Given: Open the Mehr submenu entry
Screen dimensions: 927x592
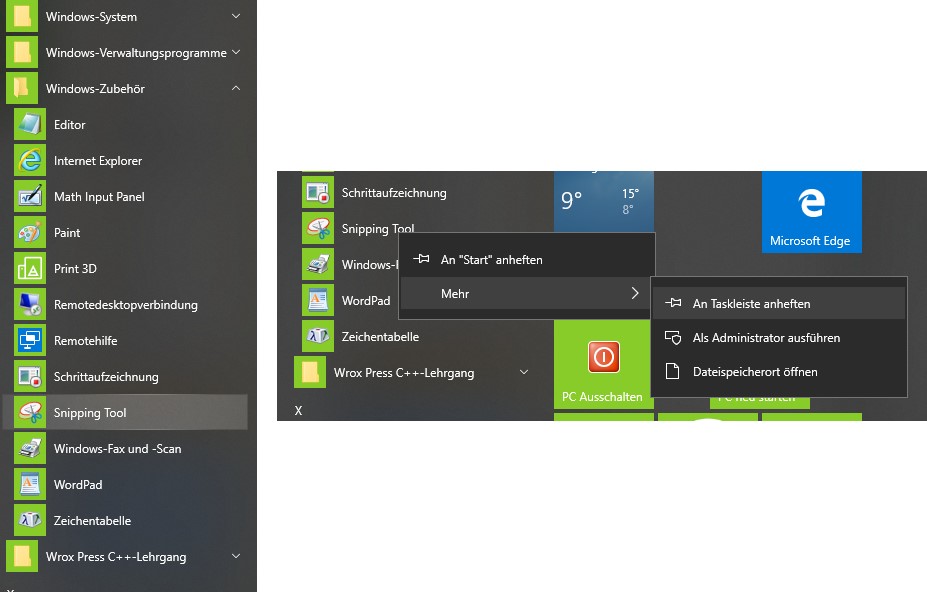Looking at the screenshot, I should point(527,293).
